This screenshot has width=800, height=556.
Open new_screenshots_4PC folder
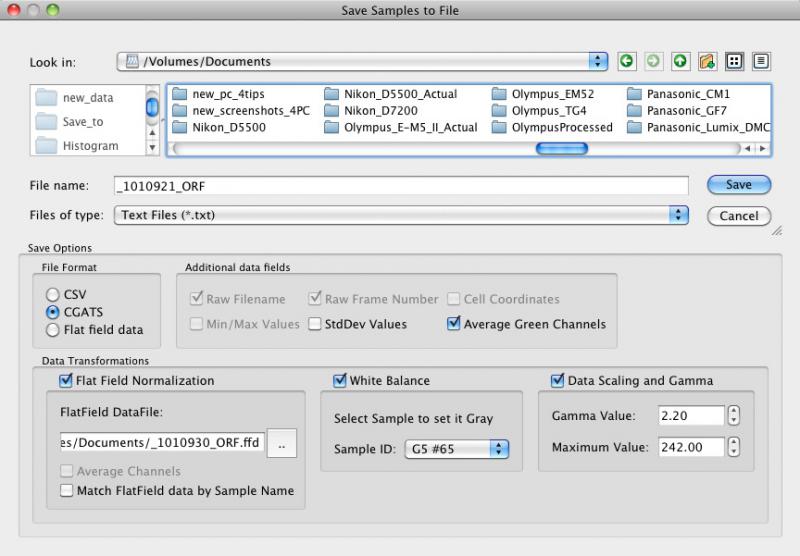241,111
